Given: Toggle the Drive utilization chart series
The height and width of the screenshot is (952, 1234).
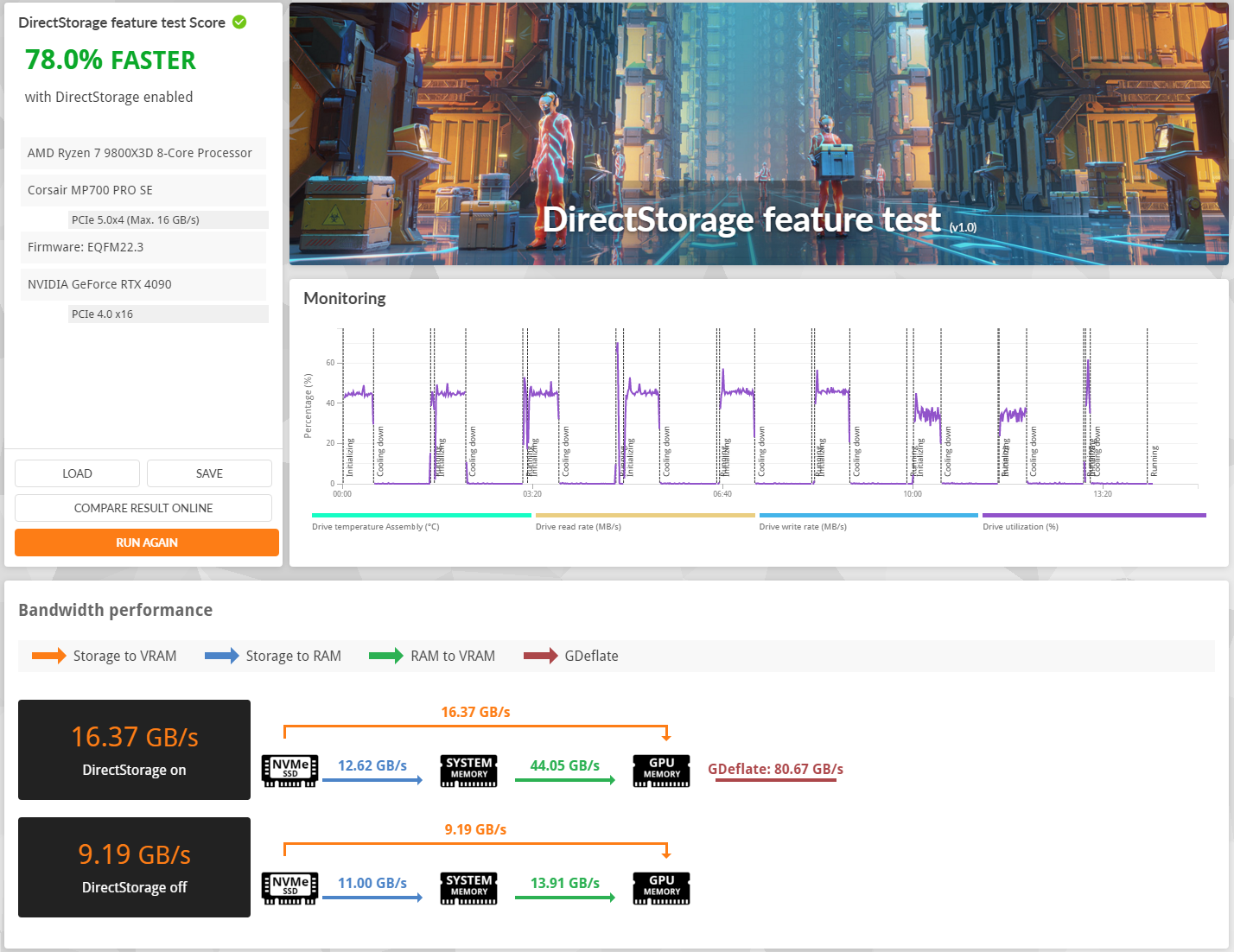Looking at the screenshot, I should (x=1094, y=521).
